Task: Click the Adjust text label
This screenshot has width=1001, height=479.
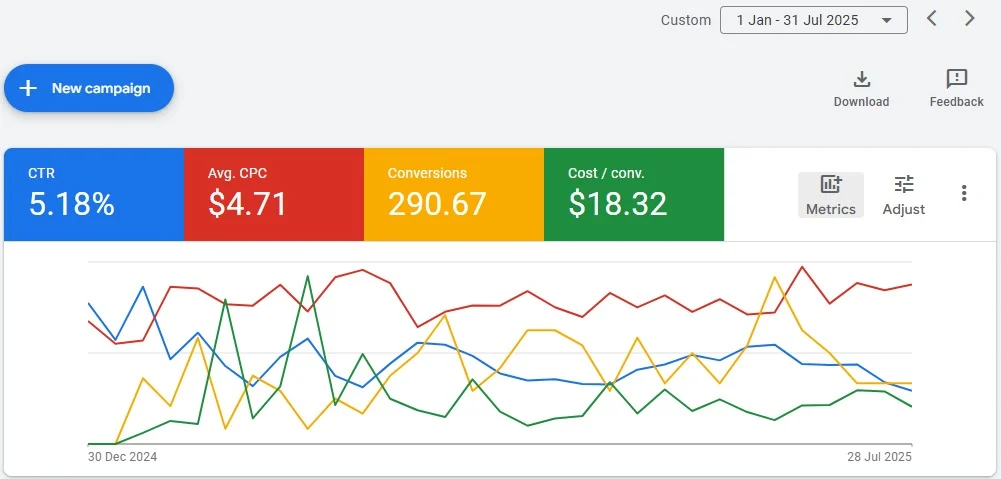Action: point(904,209)
